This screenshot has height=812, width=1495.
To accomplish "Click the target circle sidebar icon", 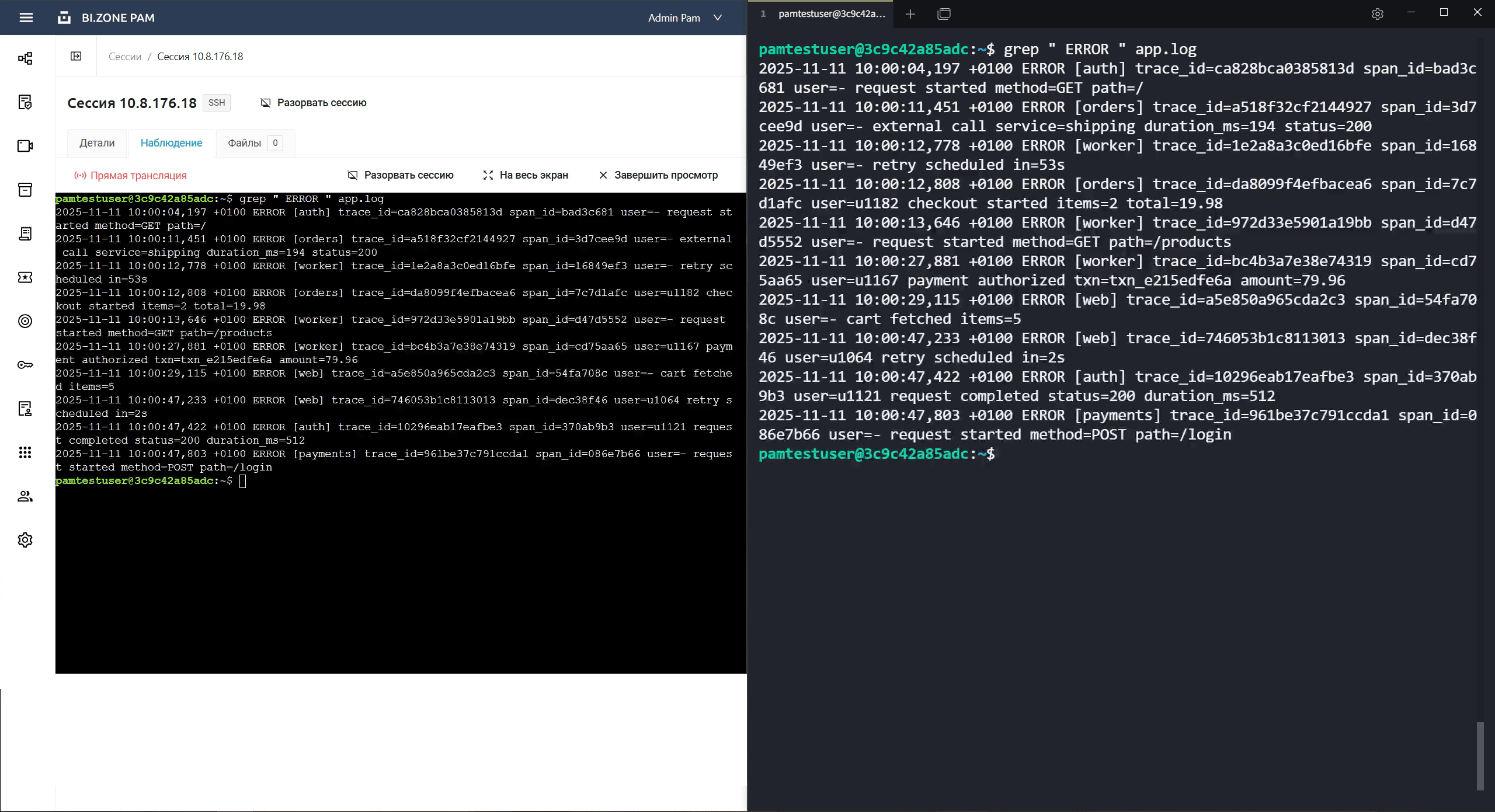I will 25,321.
